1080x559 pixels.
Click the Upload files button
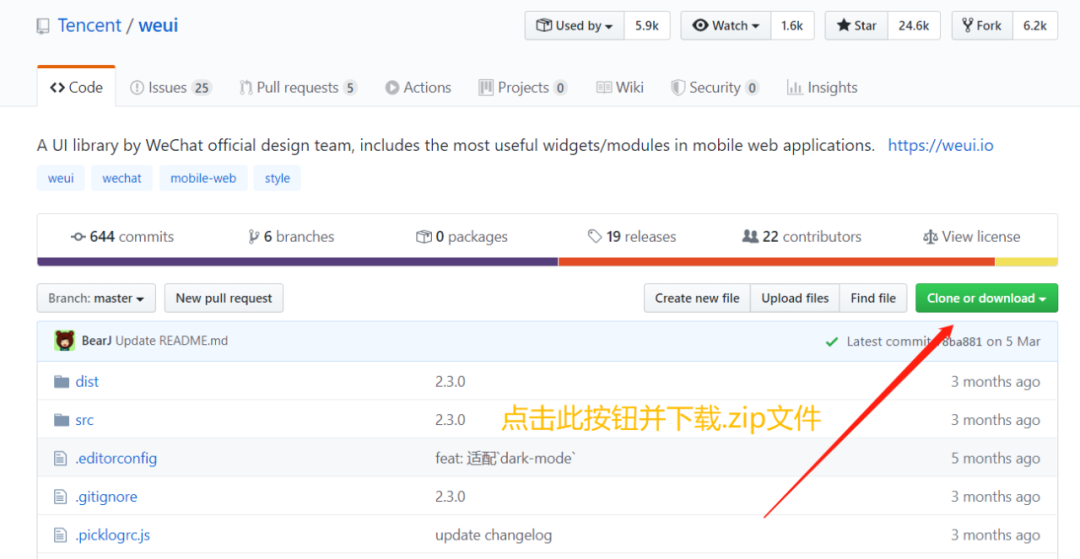(795, 298)
